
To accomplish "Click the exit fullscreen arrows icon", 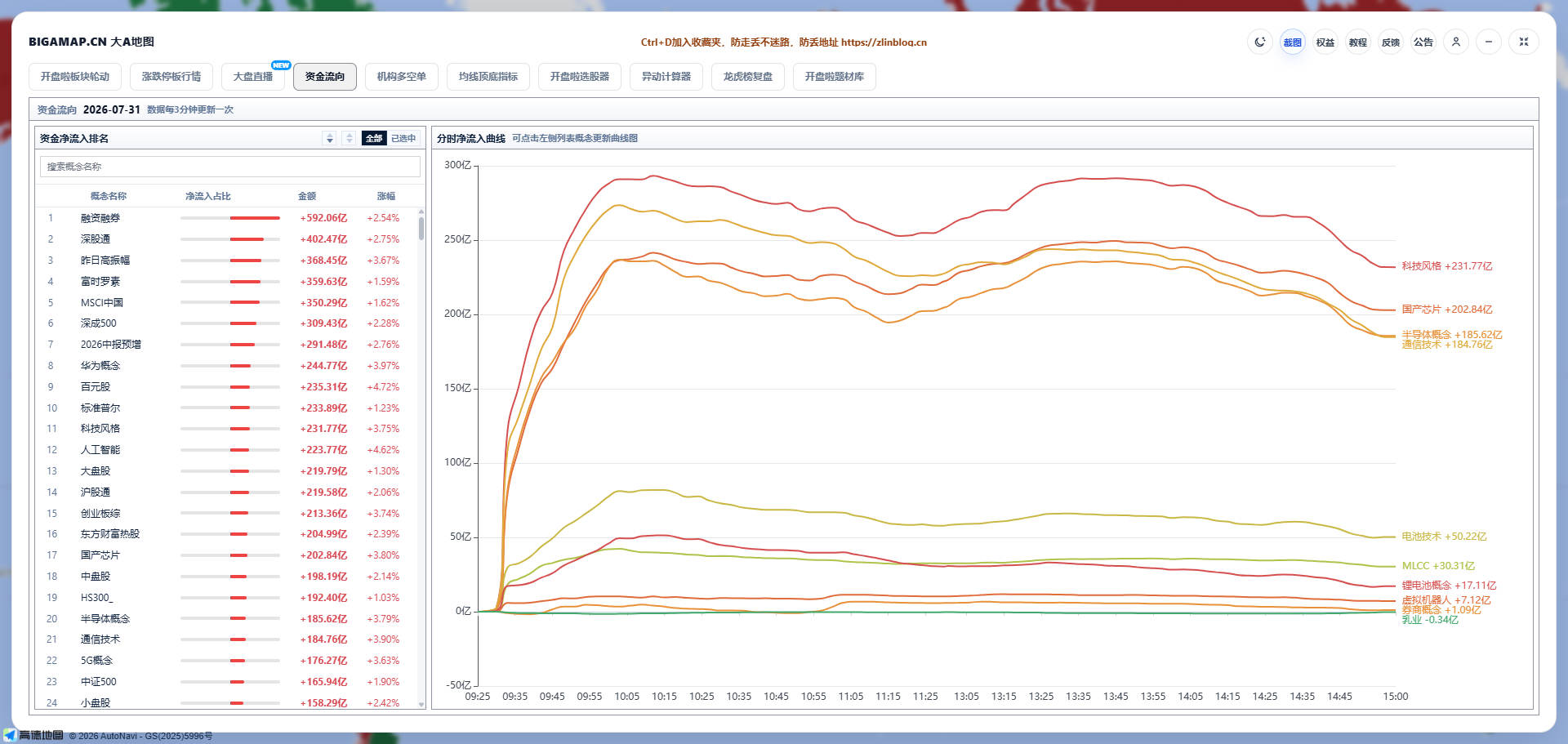I will 1524,42.
